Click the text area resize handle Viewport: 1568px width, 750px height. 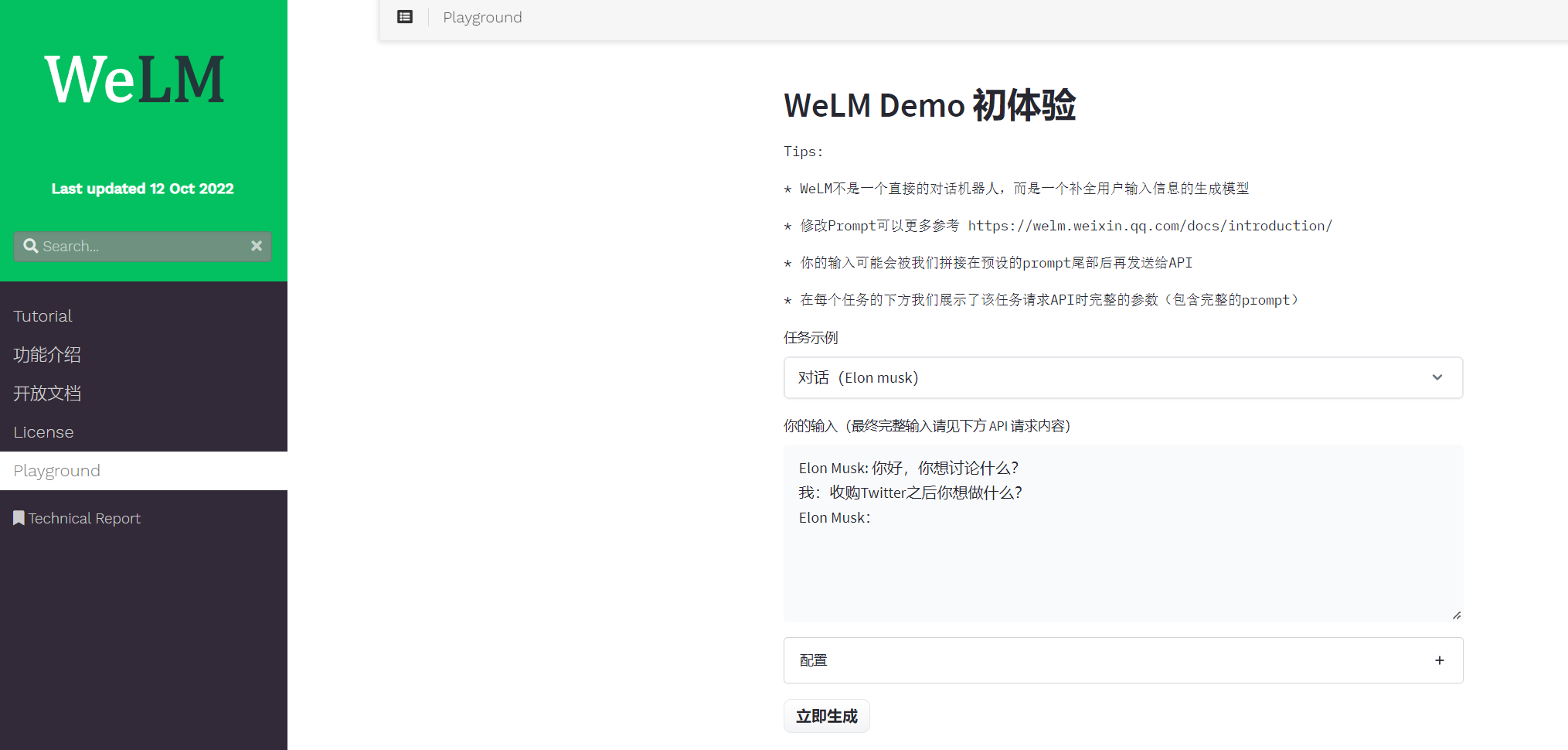tap(1456, 615)
